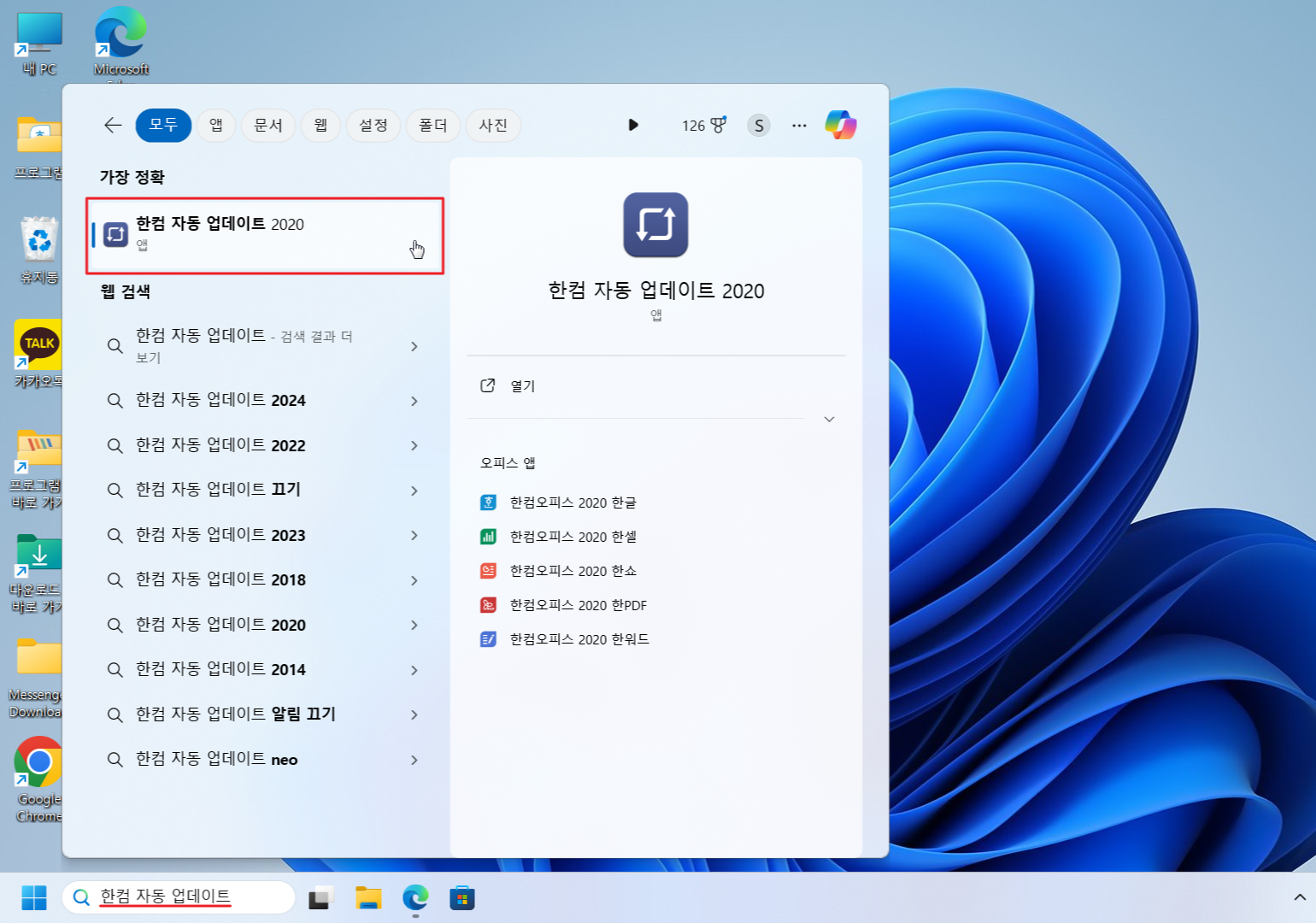Open Microsoft Store from the taskbar
Viewport: 1316px width, 923px height.
coord(462,898)
